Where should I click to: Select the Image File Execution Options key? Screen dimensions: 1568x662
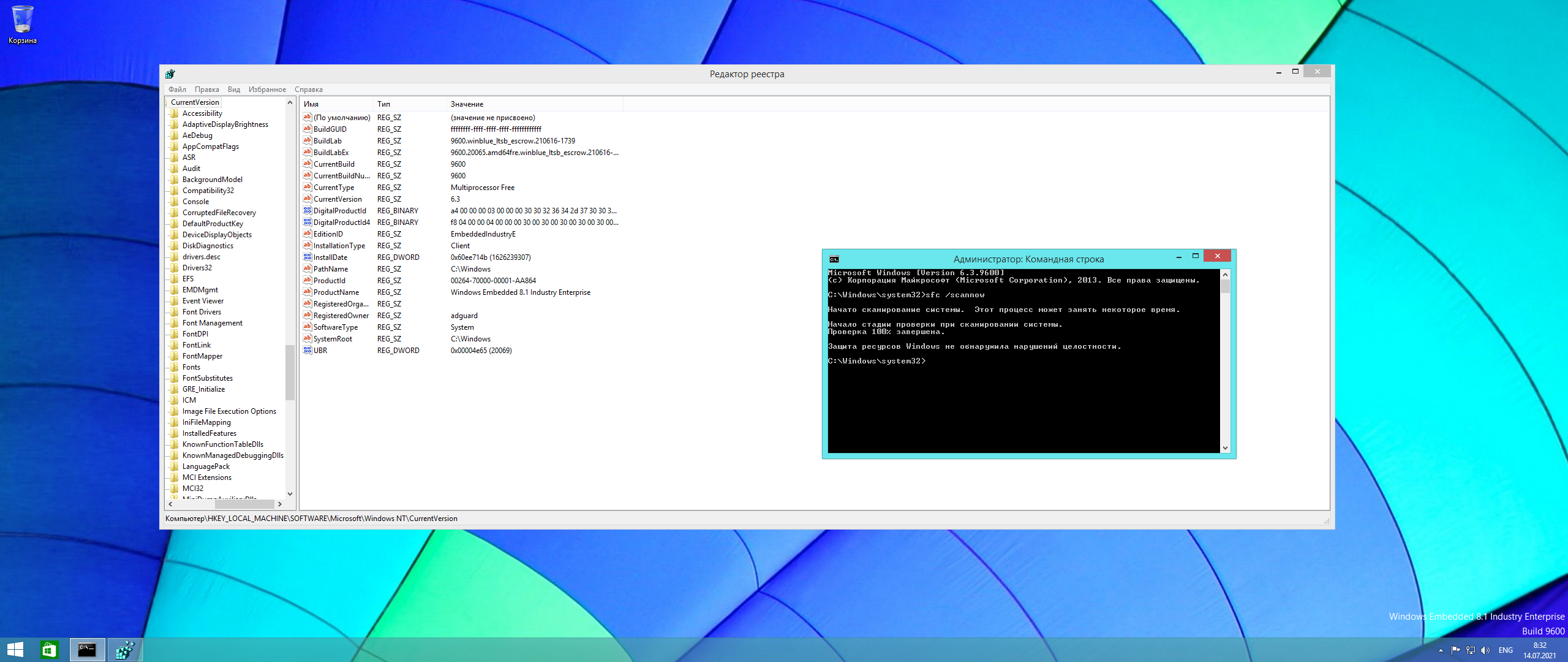click(x=229, y=411)
